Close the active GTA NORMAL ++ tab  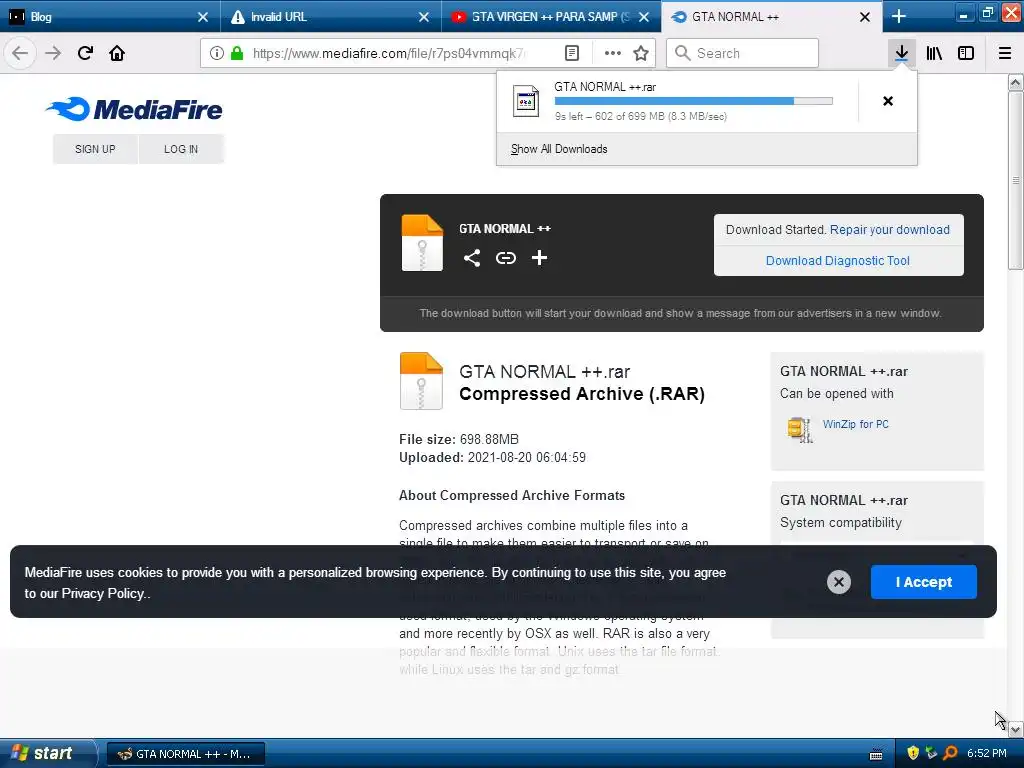coord(865,17)
